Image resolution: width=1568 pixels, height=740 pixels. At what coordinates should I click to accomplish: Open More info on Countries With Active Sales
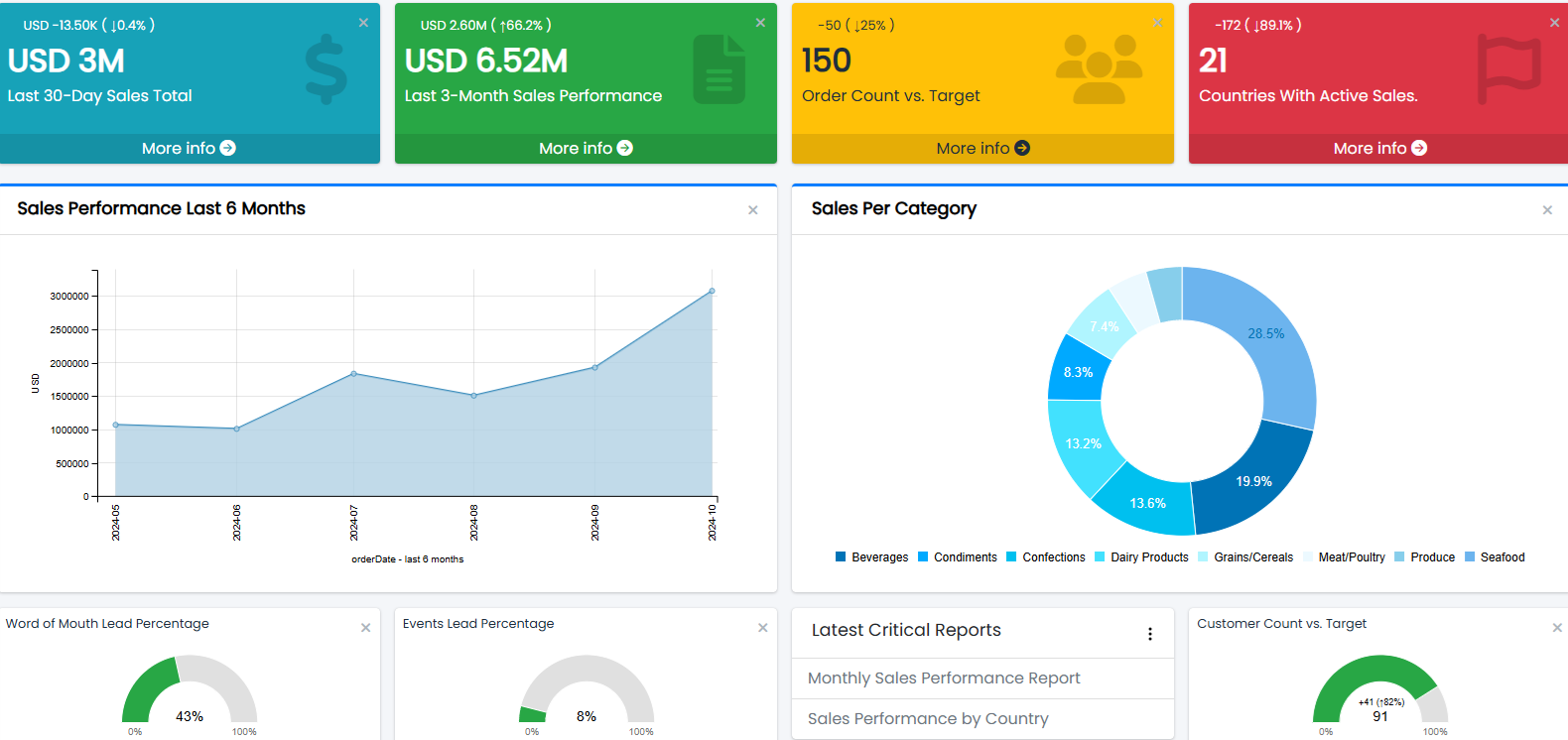(x=1379, y=148)
